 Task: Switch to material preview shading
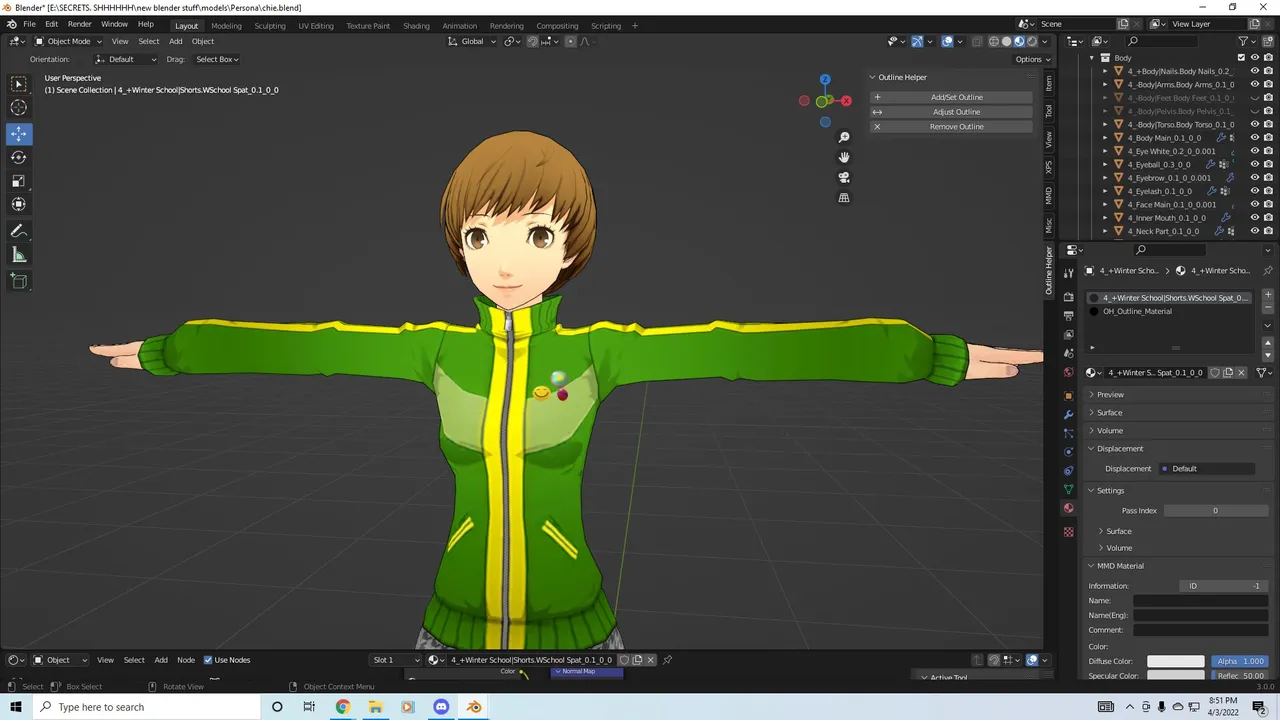[1019, 41]
